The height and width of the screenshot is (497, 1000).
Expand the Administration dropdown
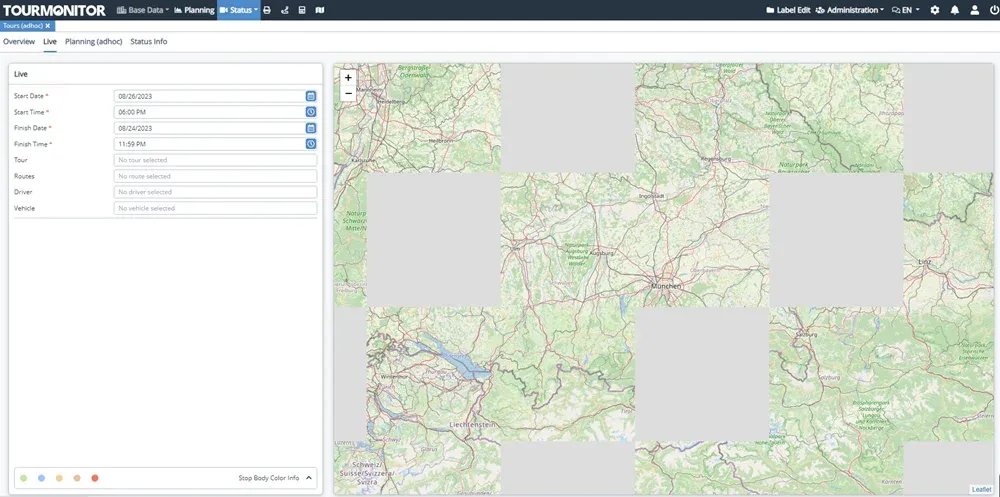[850, 10]
